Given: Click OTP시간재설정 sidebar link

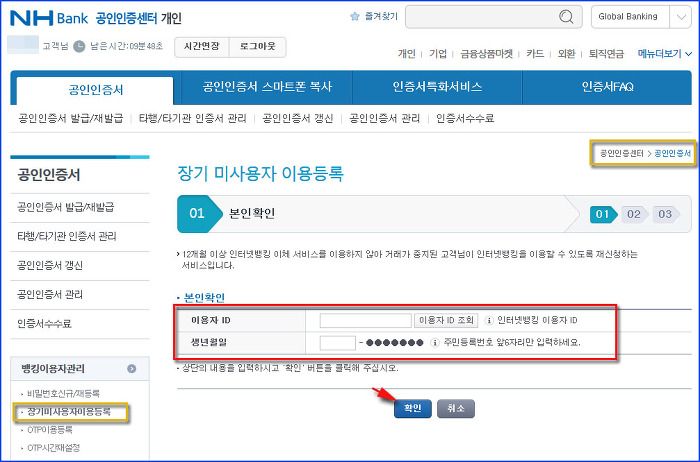Looking at the screenshot, I should (54, 448).
